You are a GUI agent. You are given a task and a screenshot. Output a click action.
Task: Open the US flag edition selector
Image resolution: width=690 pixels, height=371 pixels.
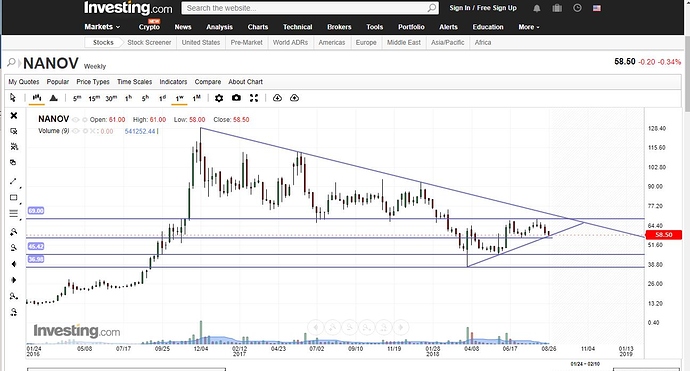click(x=597, y=8)
